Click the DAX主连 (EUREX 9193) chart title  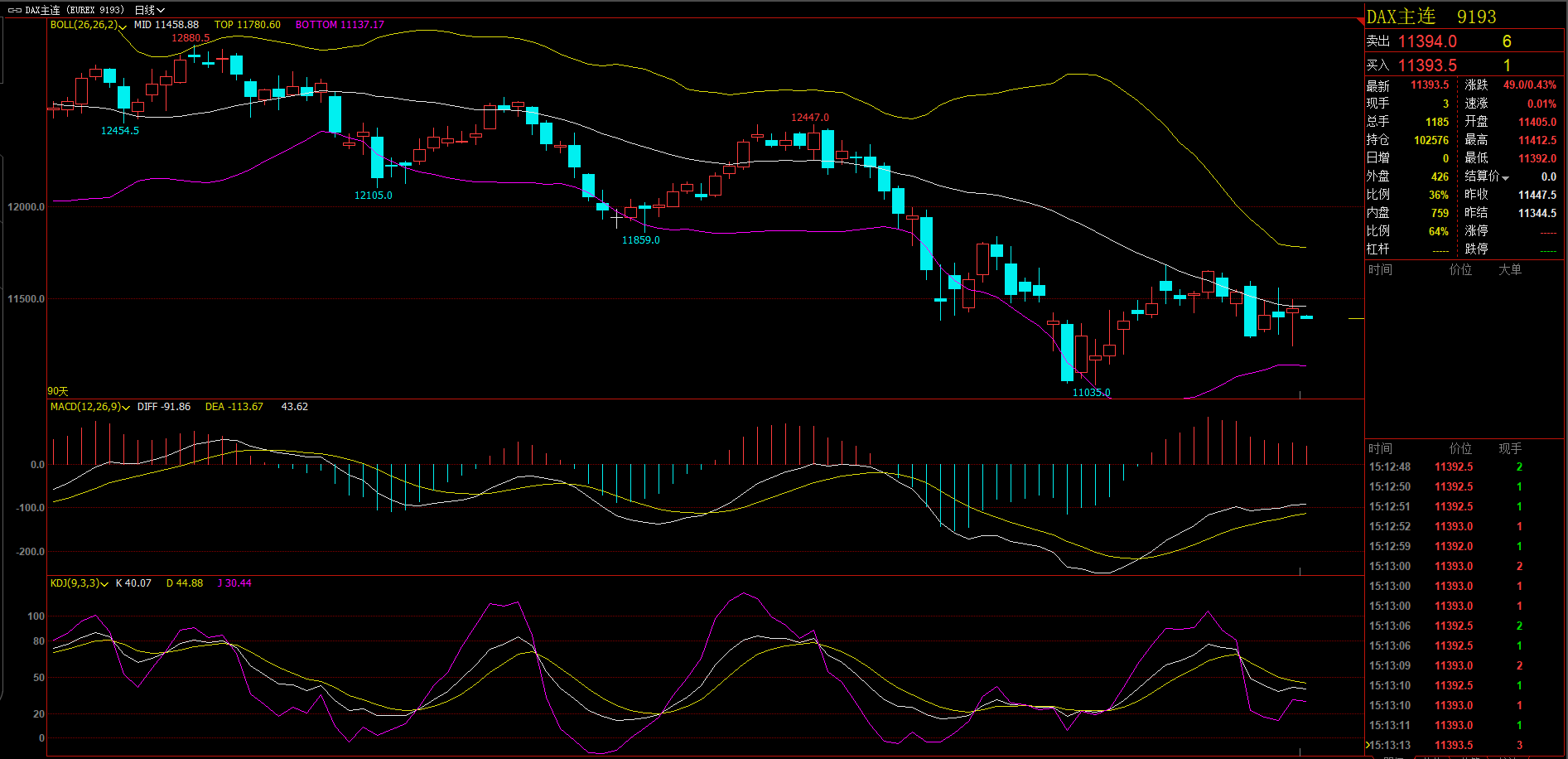click(x=75, y=10)
